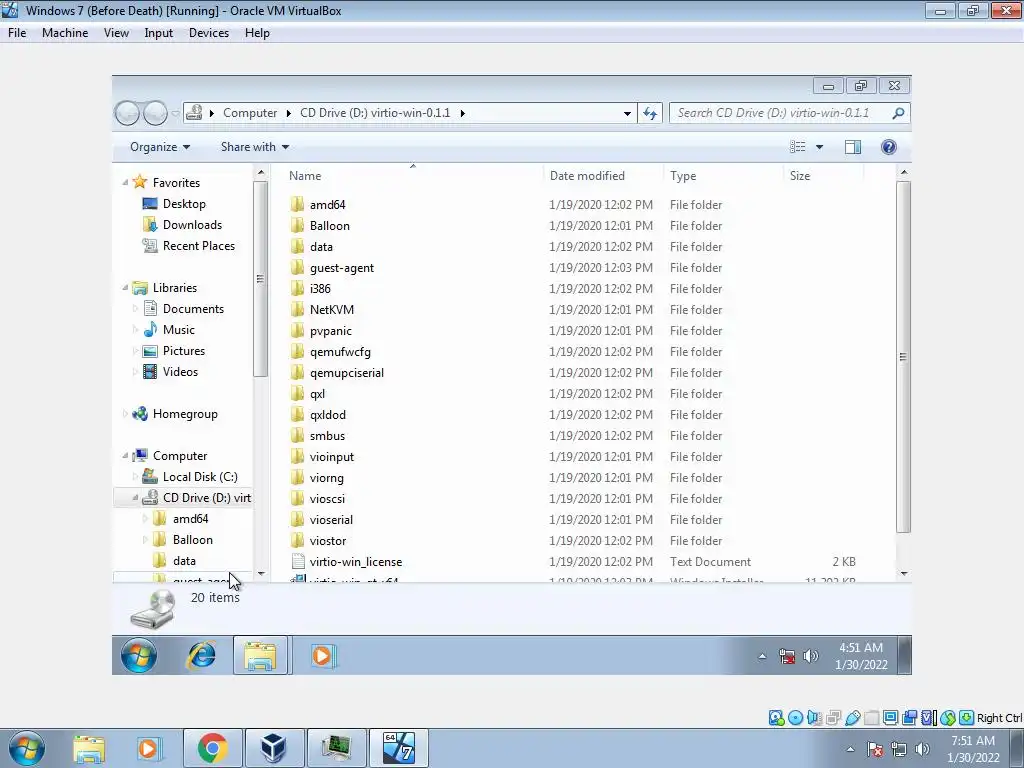Click the Explorer Back navigation arrow
This screenshot has width=1024, height=768.
click(127, 113)
